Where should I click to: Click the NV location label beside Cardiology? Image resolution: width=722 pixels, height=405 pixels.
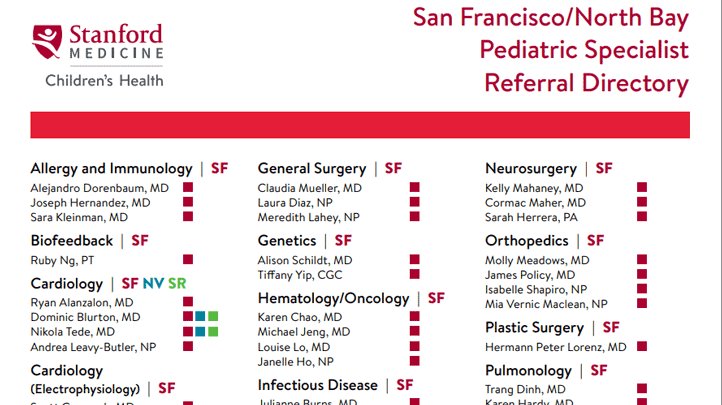click(153, 284)
